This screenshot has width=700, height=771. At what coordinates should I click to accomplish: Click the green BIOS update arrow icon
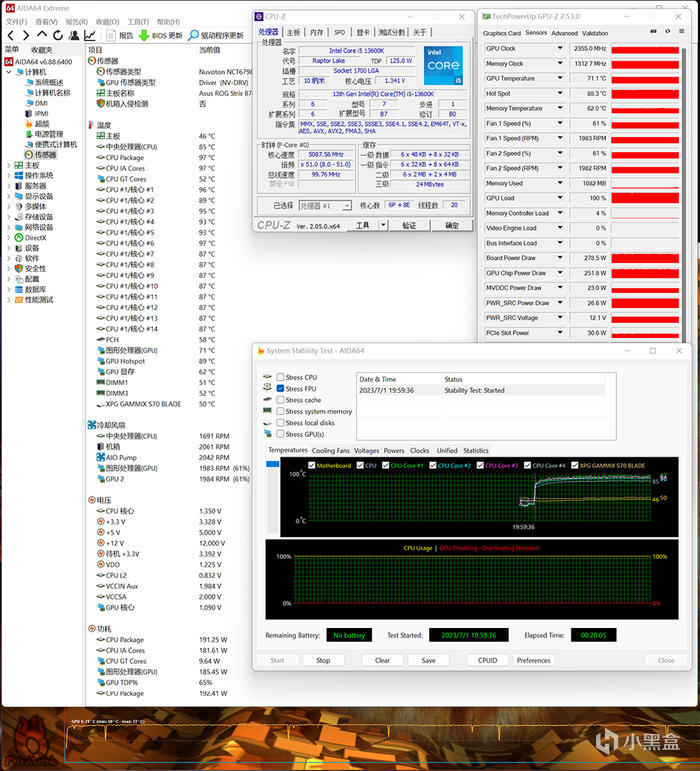(144, 35)
